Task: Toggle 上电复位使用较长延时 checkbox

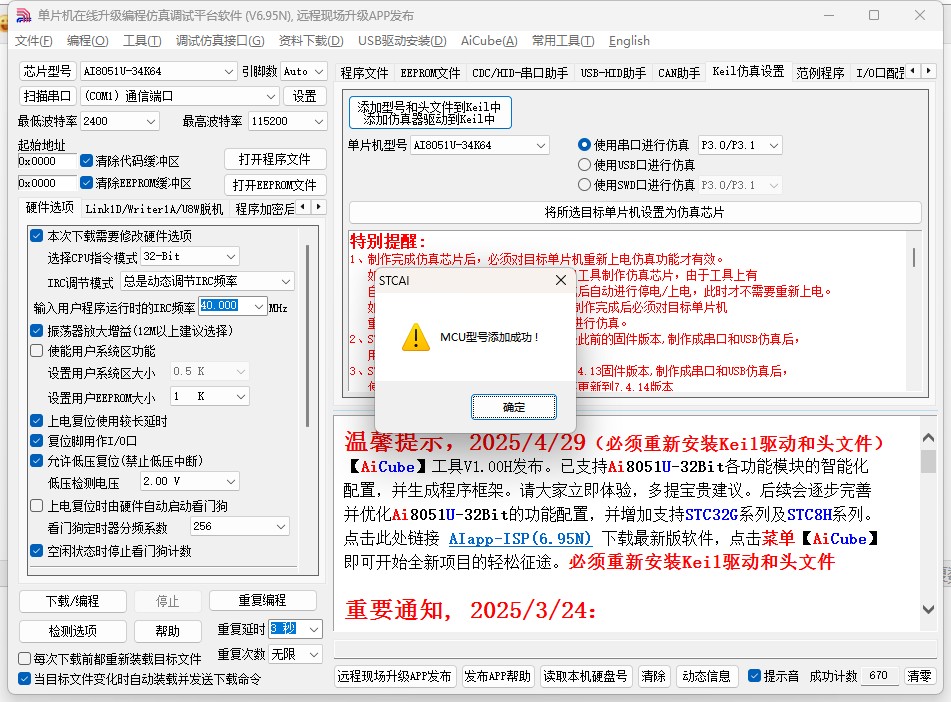Action: coord(36,420)
